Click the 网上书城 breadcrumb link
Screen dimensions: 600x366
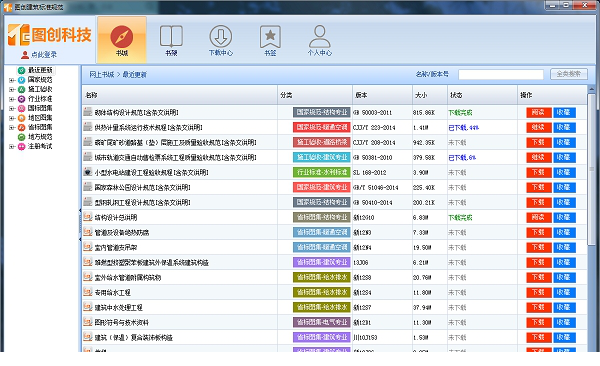point(102,75)
